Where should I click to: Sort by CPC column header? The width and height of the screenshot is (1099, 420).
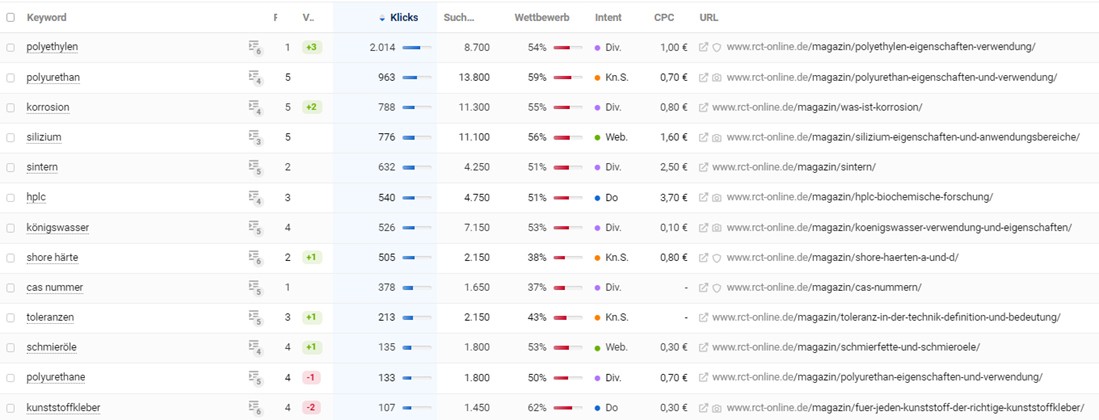tap(664, 18)
